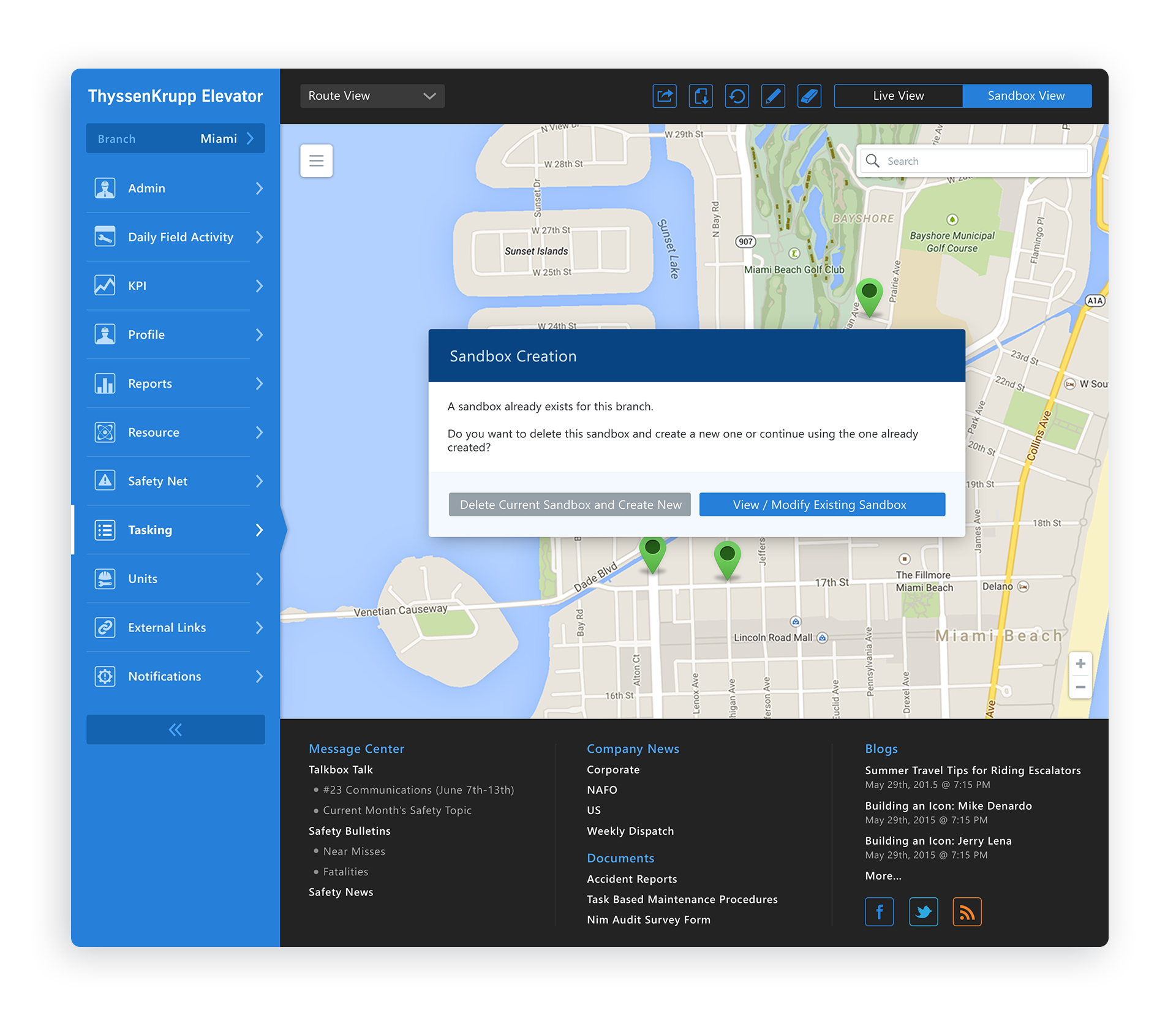Open Building an Icon: Mike Denardo
The width and height of the screenshot is (1176, 1018).
pos(948,806)
